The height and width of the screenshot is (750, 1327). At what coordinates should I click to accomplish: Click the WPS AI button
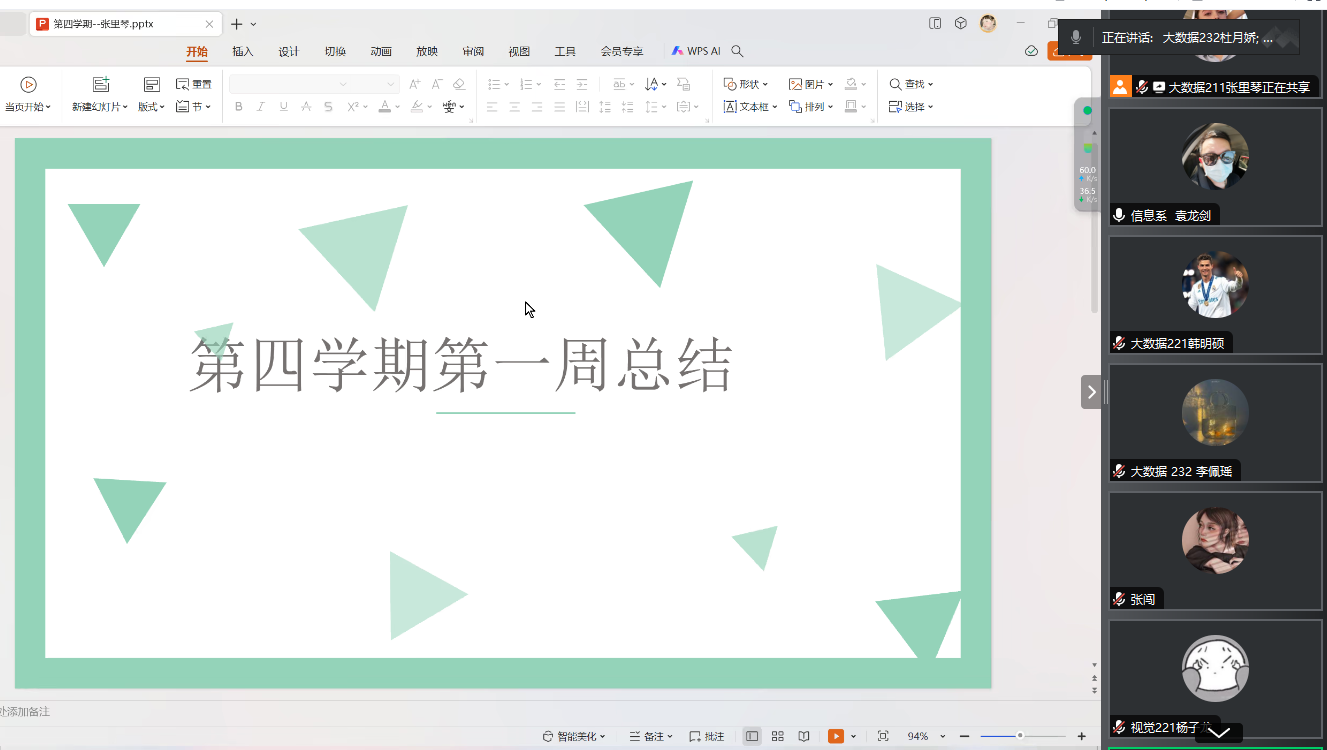[696, 51]
